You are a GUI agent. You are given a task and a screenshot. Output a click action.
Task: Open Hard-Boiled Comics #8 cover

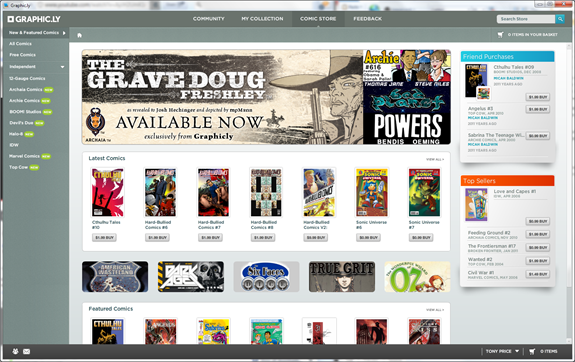coord(266,193)
